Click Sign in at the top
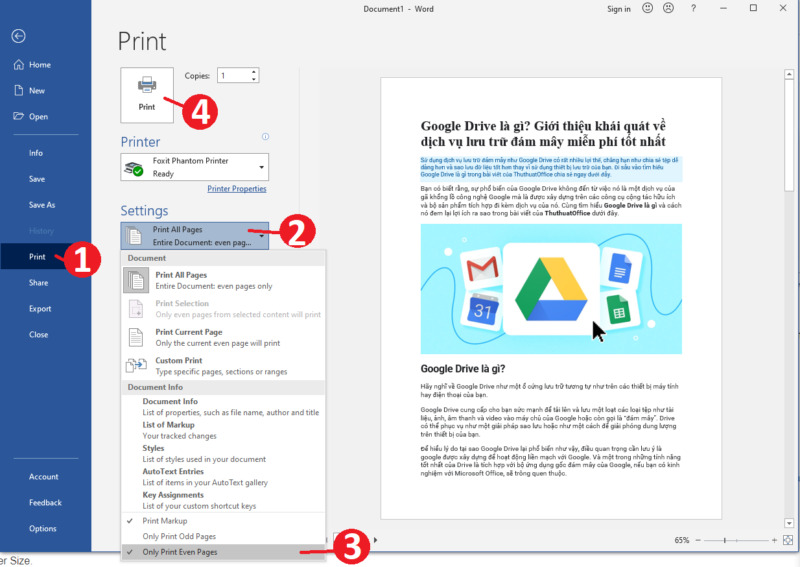The height and width of the screenshot is (567, 800). pos(618,9)
